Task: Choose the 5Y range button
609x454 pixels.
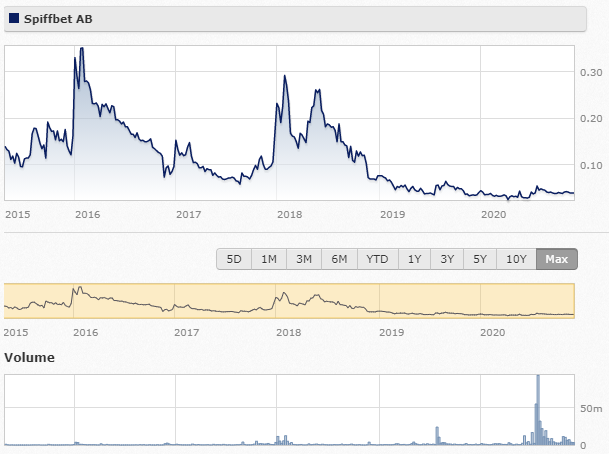Action: tap(480, 259)
